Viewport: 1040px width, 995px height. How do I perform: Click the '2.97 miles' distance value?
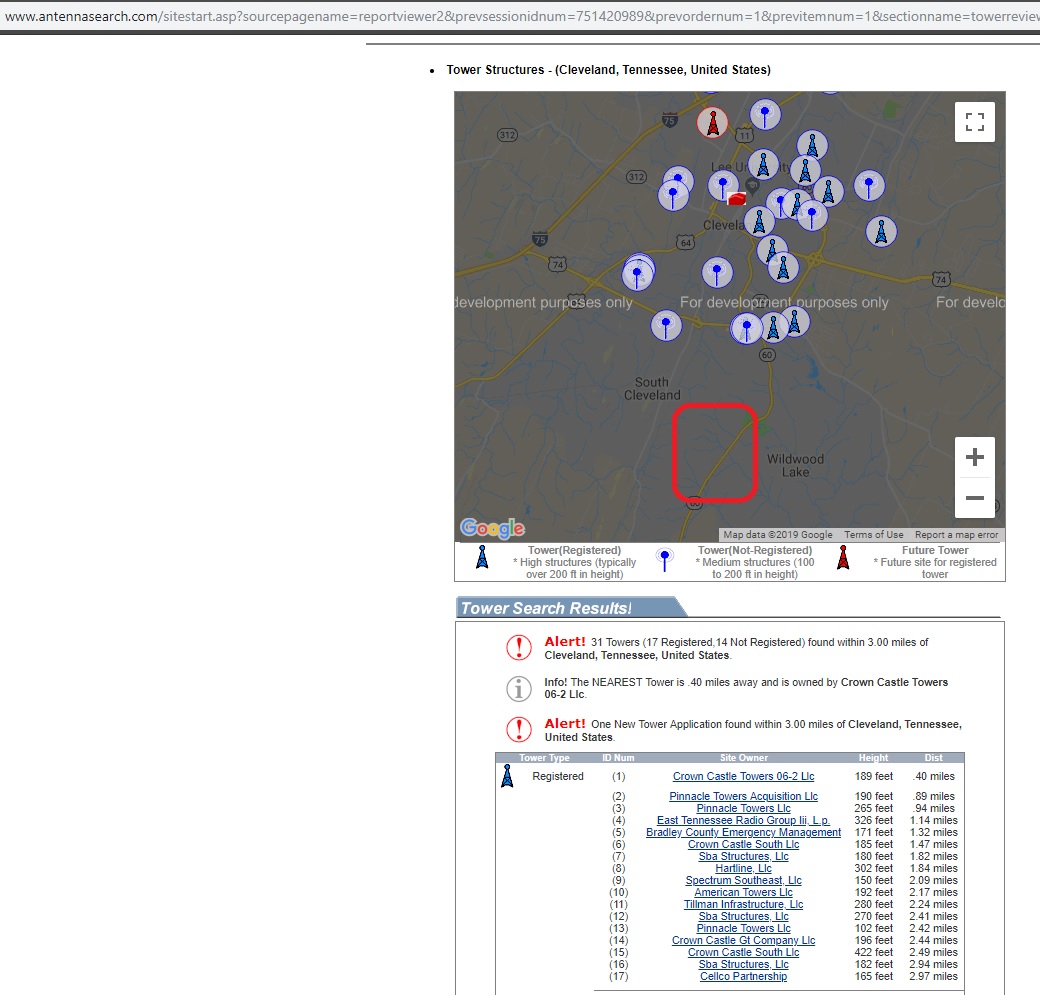click(x=933, y=976)
